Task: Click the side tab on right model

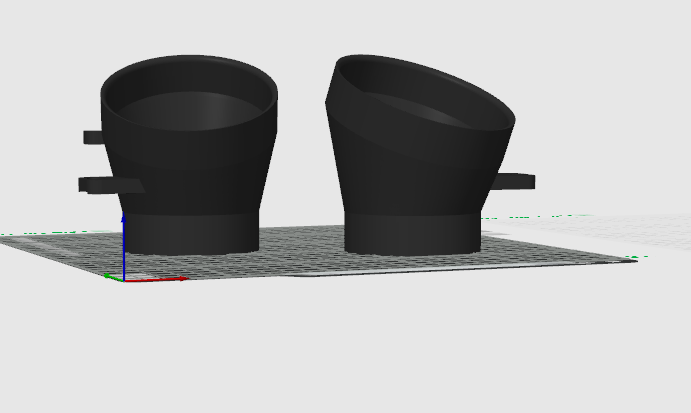Action: 515,181
